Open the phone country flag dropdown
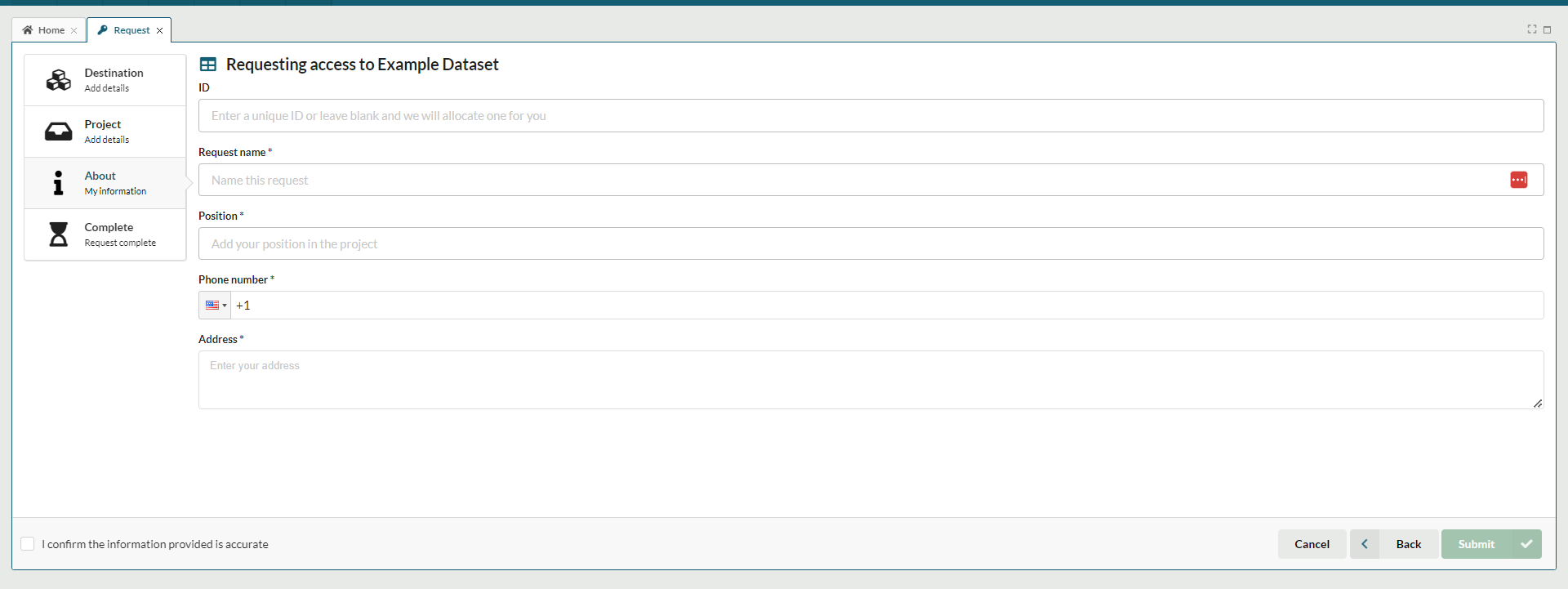Image resolution: width=1568 pixels, height=589 pixels. [216, 306]
